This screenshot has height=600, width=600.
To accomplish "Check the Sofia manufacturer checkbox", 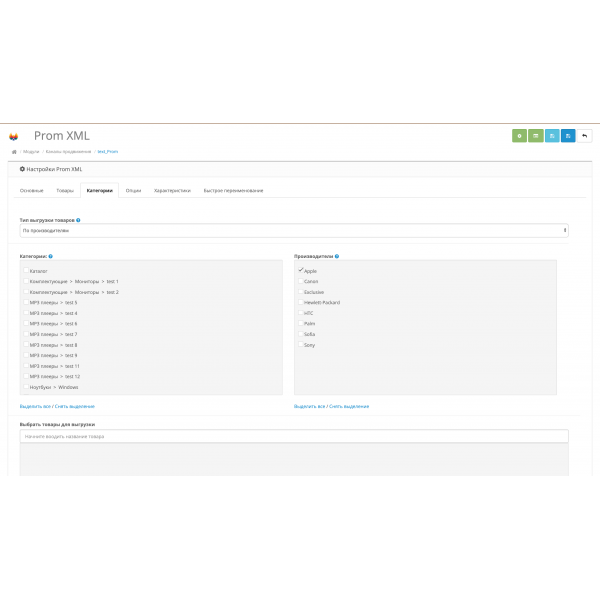I will click(301, 334).
